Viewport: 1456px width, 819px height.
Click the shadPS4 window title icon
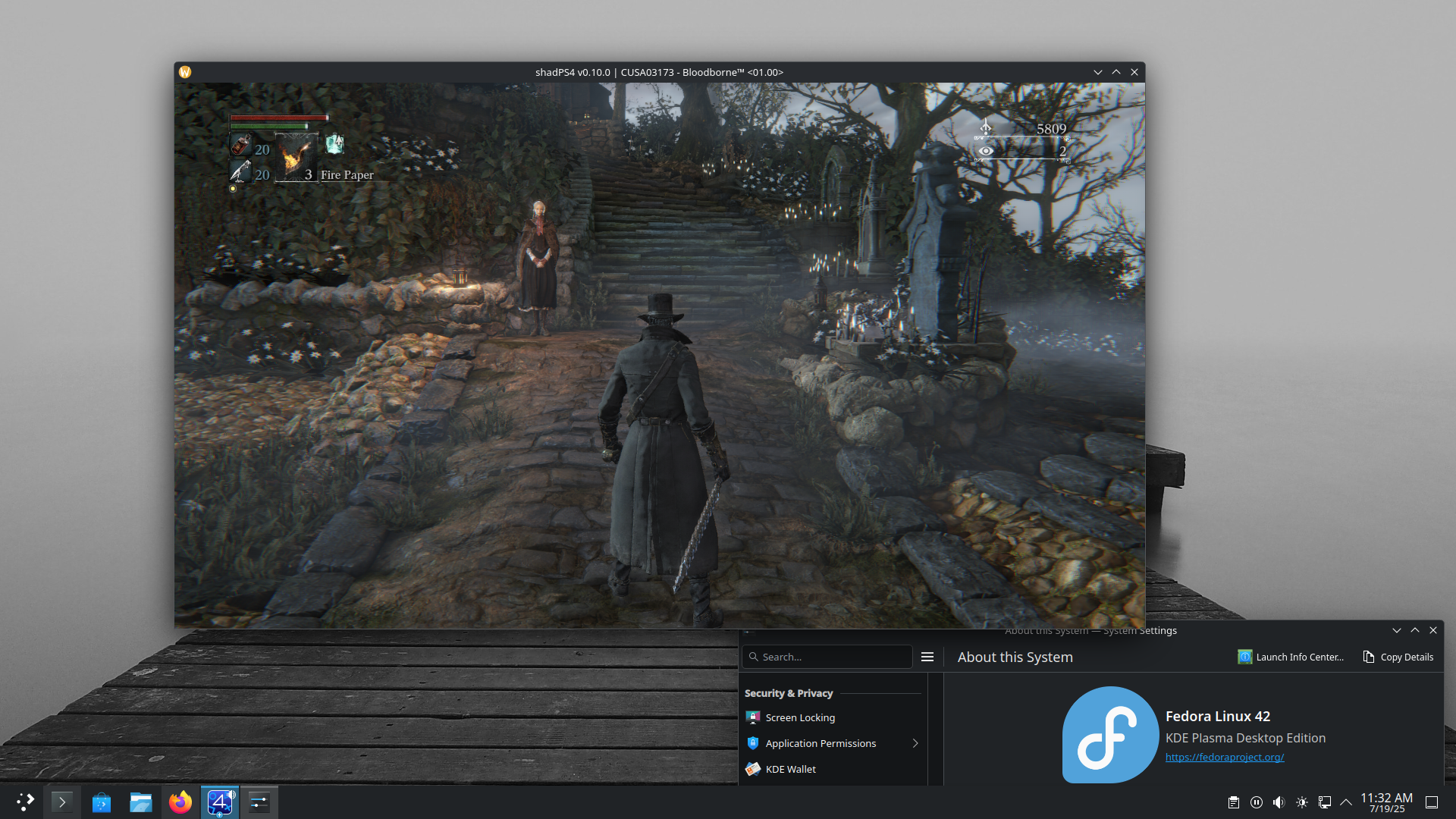(x=185, y=72)
